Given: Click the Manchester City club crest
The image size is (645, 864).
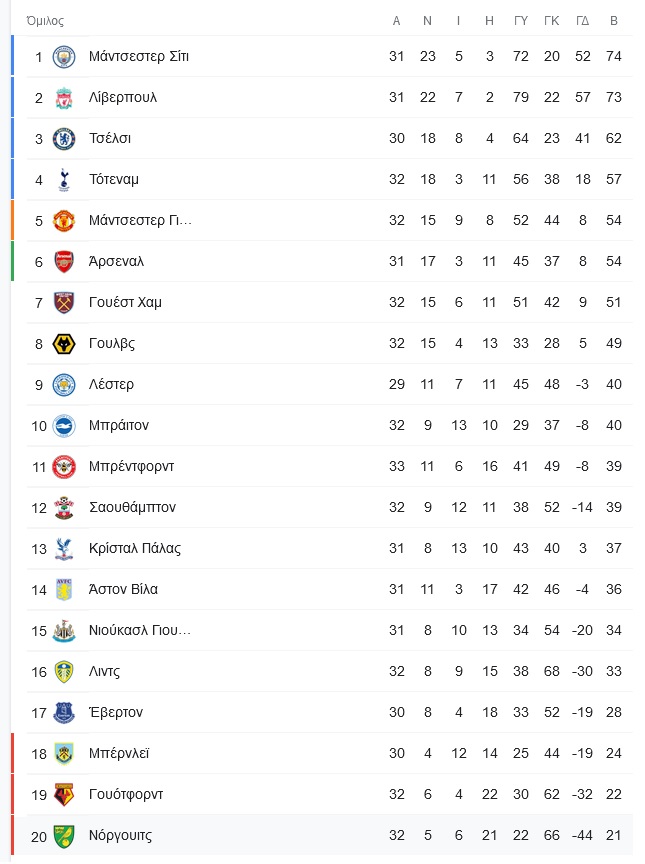Looking at the screenshot, I should (x=64, y=57).
